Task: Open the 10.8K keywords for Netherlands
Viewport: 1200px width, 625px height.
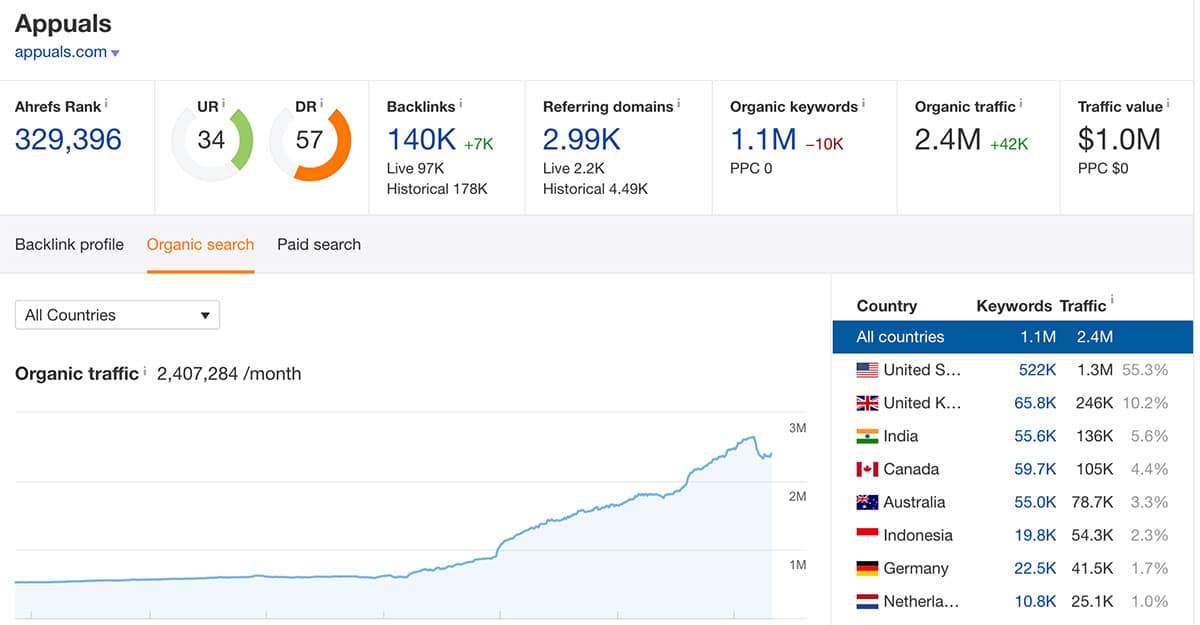Action: [1034, 601]
